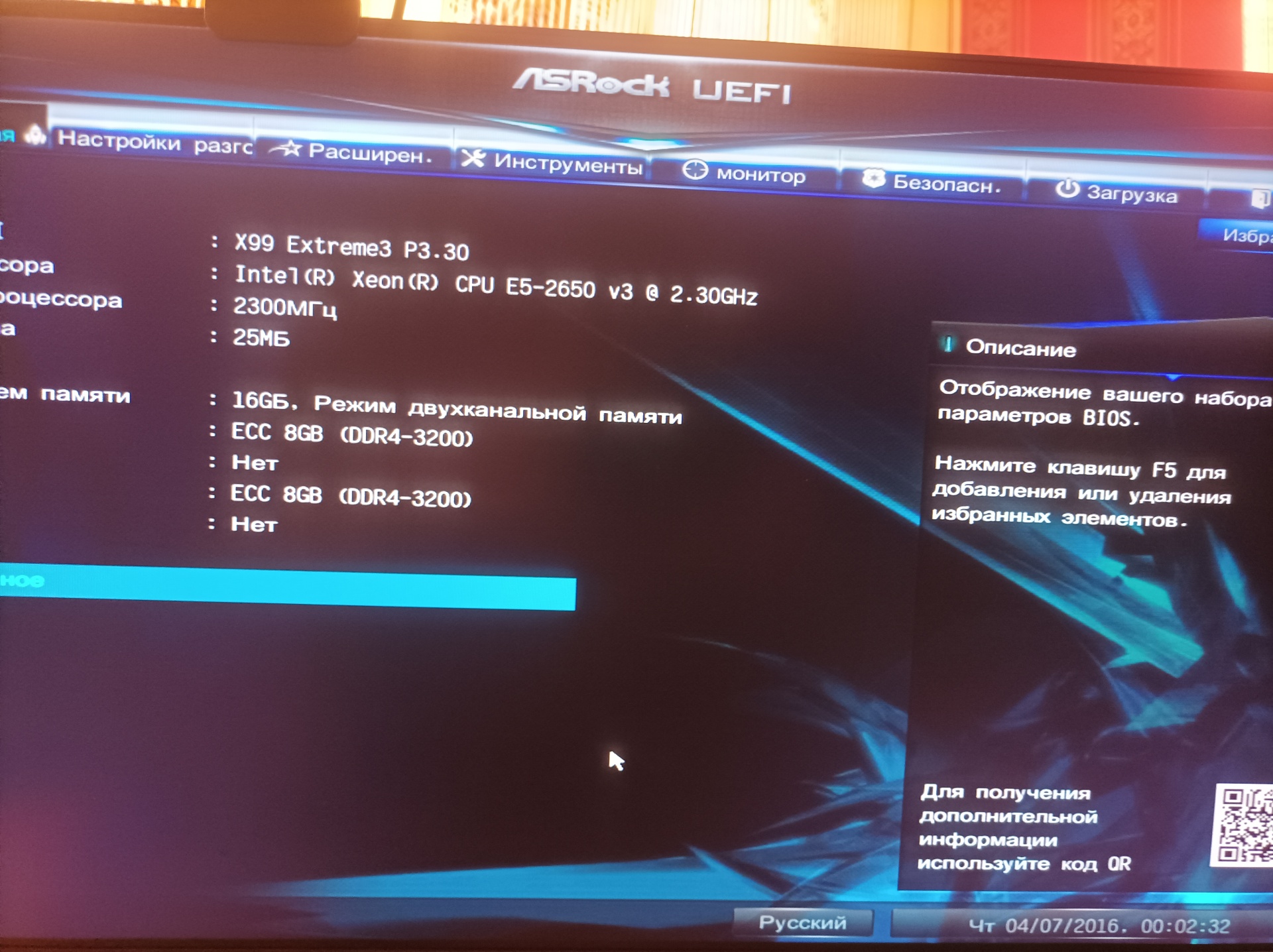This screenshot has width=1273, height=952.
Task: Change language via Русский button
Action: point(802,922)
